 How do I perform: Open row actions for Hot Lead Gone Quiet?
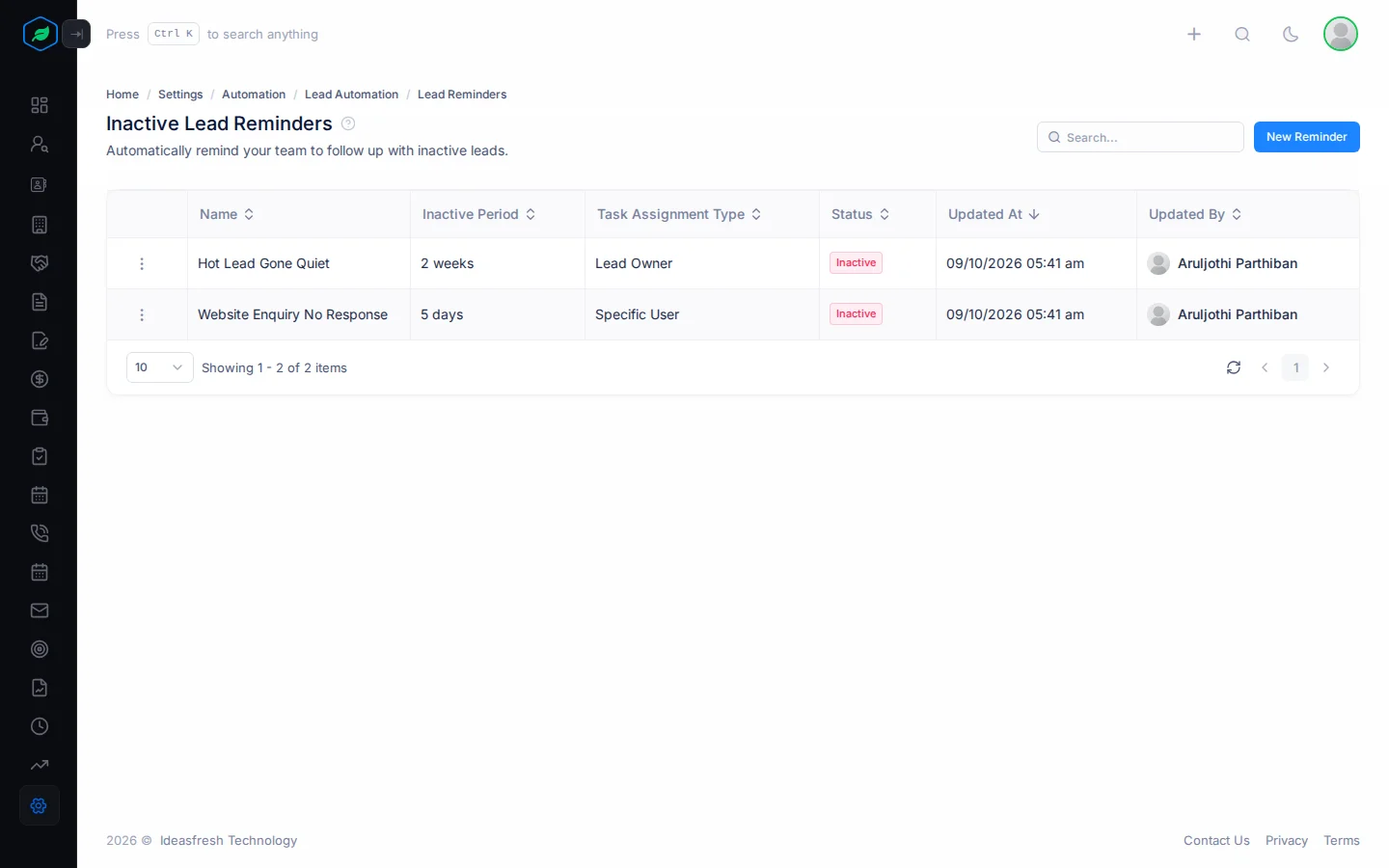click(x=142, y=263)
